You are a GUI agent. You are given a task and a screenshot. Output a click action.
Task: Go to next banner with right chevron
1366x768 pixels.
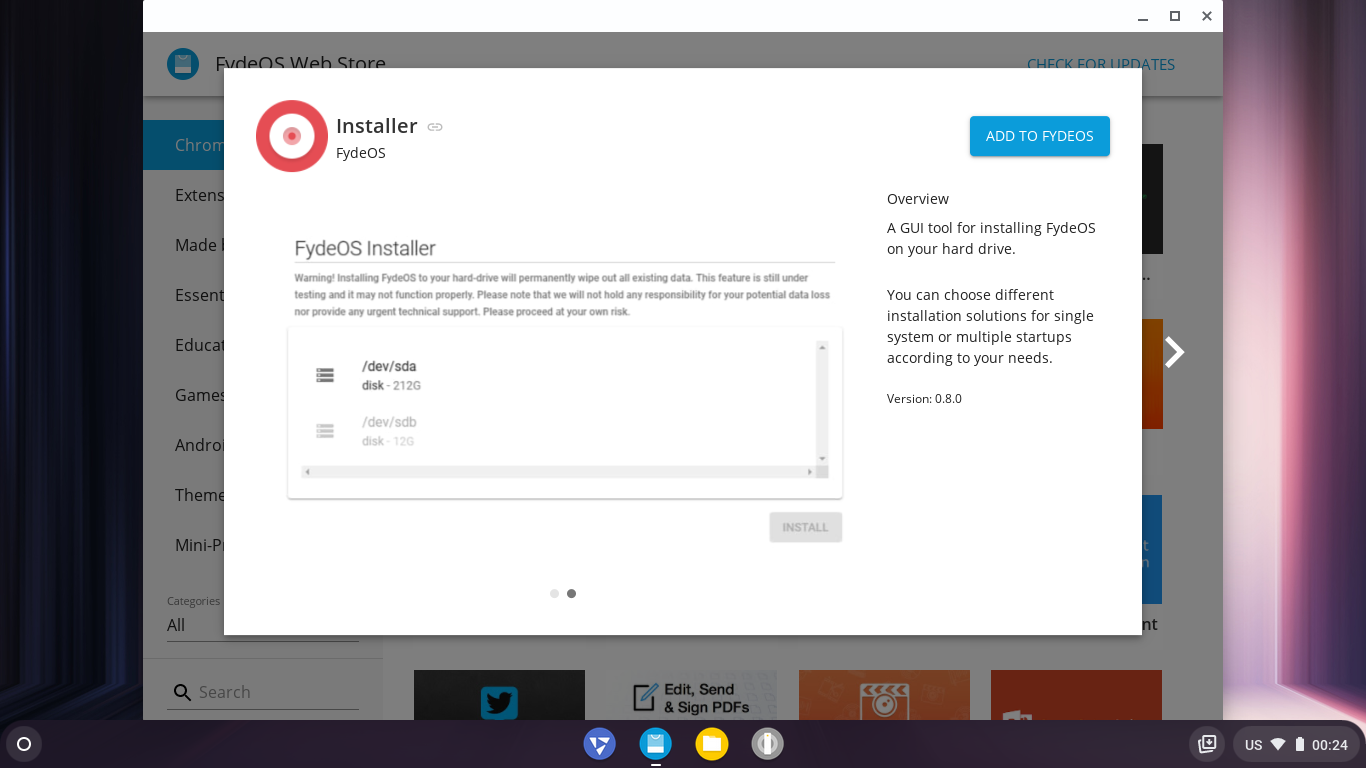[x=1174, y=352]
